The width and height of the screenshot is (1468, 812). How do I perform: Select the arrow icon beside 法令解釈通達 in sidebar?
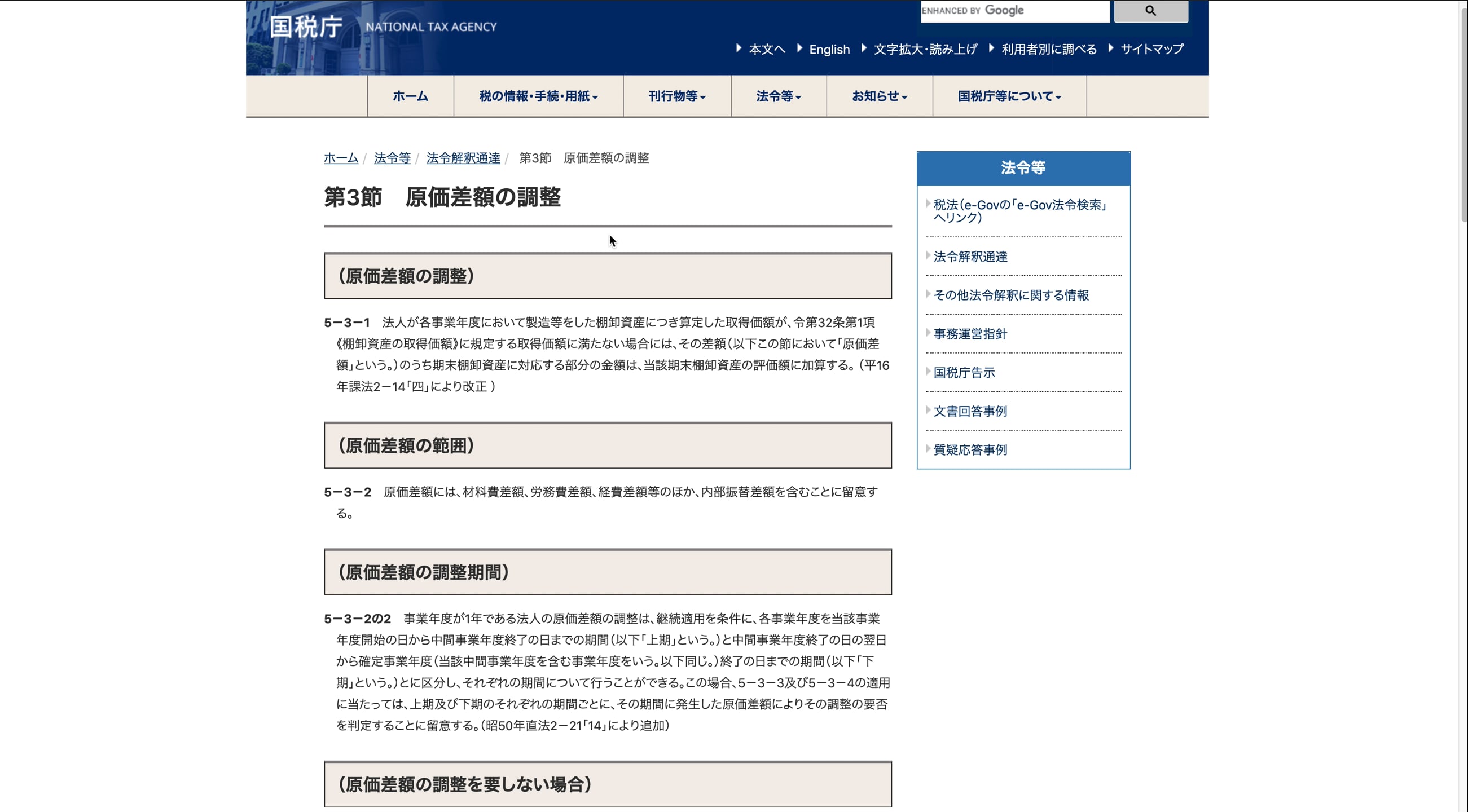tap(928, 256)
